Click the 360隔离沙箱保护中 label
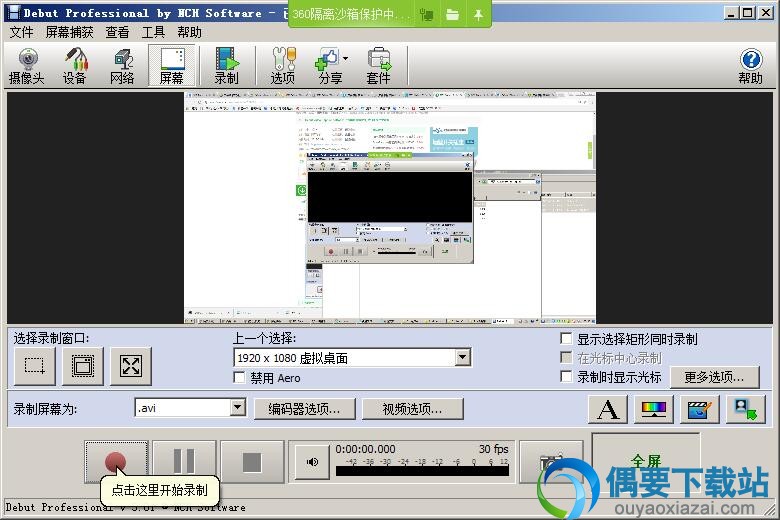780x520 pixels. pyautogui.click(x=351, y=14)
